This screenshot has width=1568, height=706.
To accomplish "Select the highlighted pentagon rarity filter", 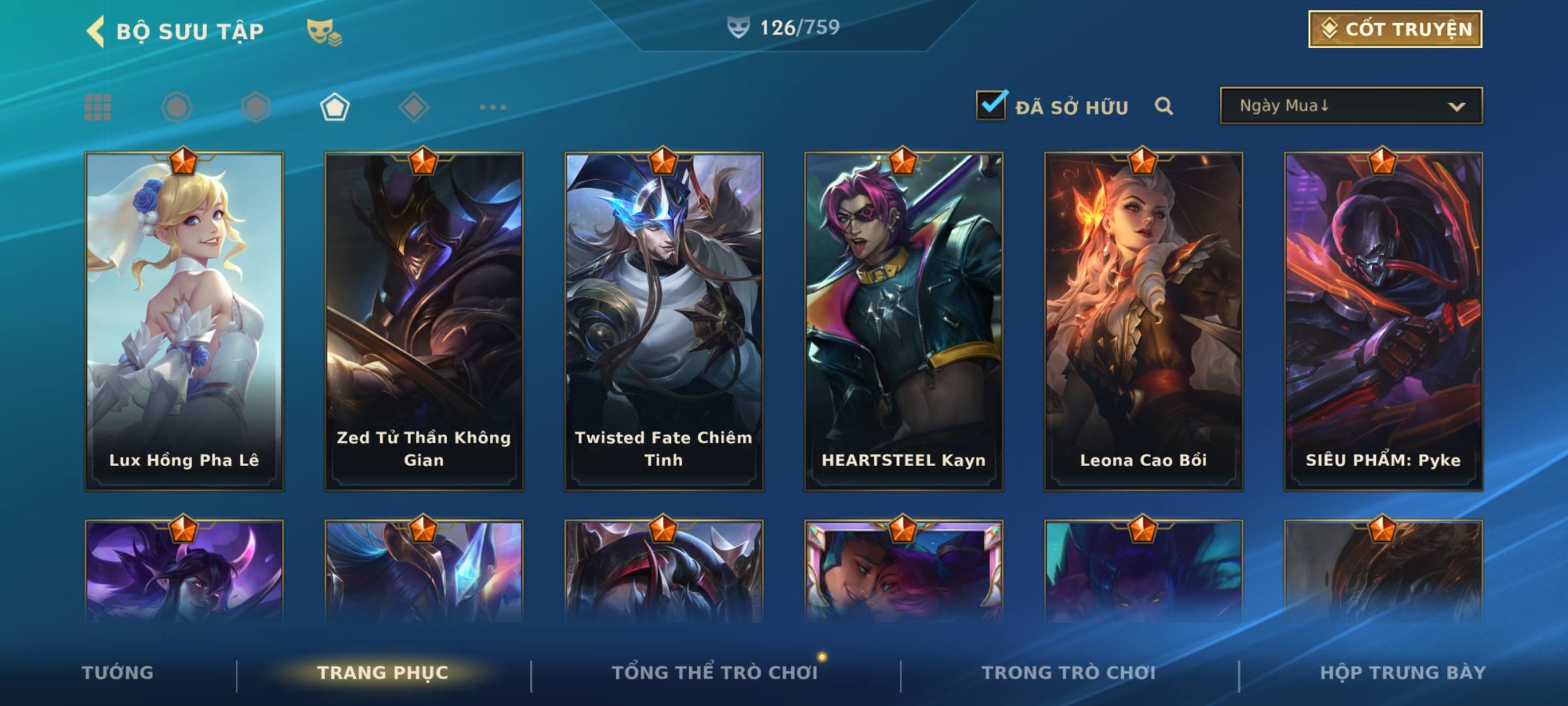I will click(335, 107).
